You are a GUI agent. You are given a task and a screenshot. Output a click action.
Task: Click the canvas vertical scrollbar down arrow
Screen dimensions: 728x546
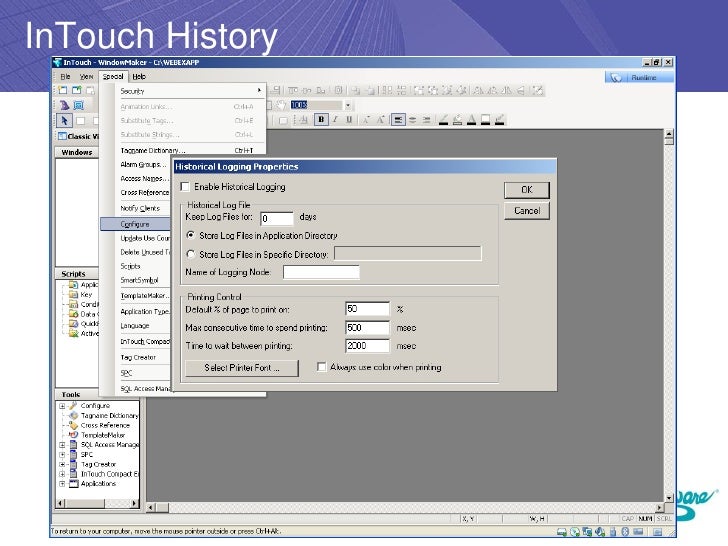(669, 497)
